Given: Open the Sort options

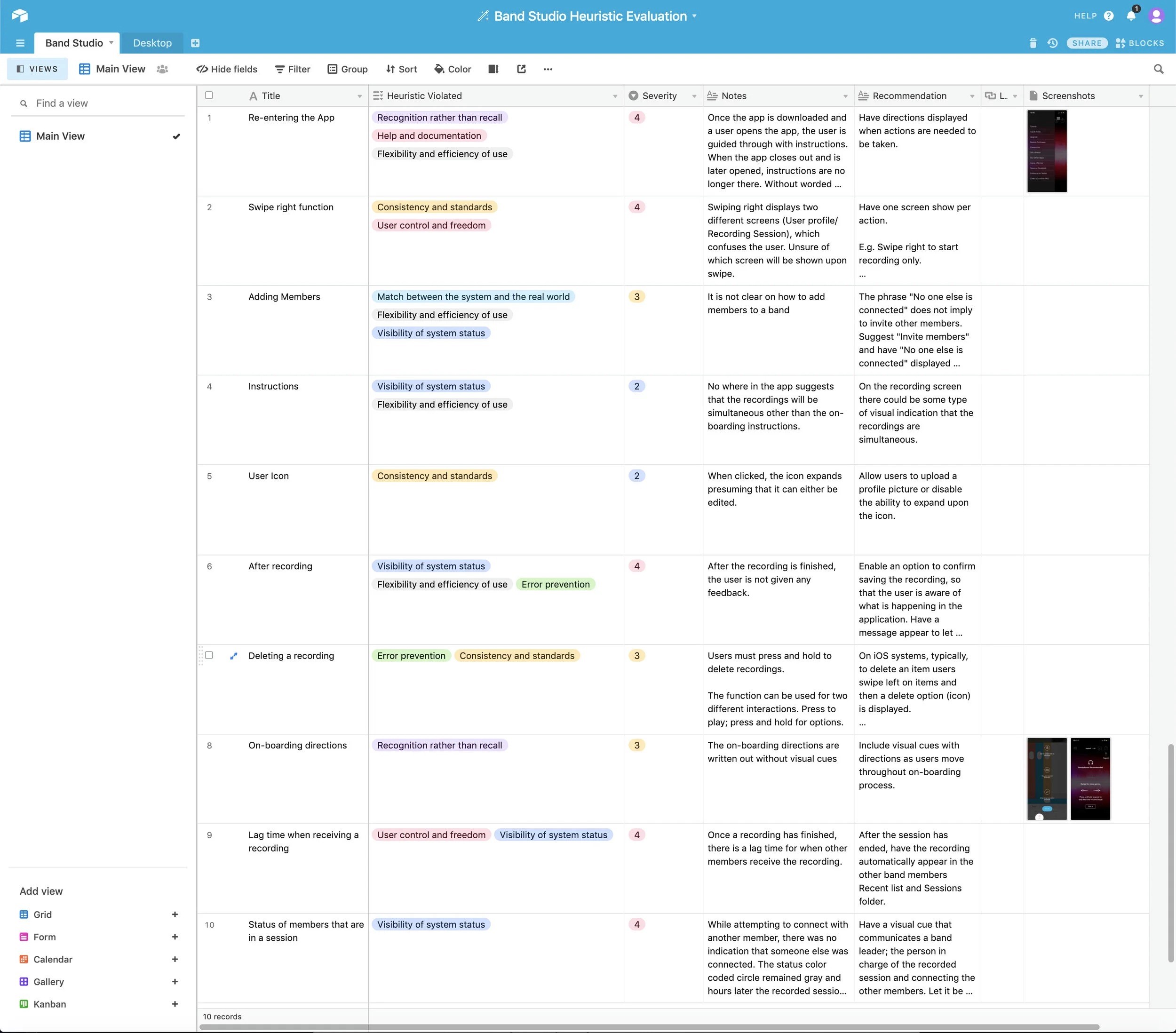Looking at the screenshot, I should pyautogui.click(x=402, y=69).
